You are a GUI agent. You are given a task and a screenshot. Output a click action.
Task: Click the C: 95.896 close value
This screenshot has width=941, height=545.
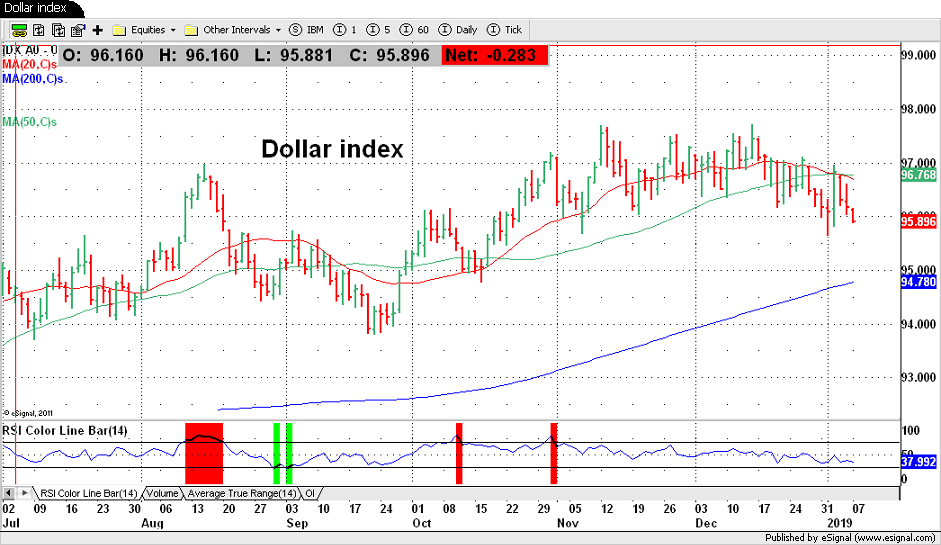click(389, 55)
